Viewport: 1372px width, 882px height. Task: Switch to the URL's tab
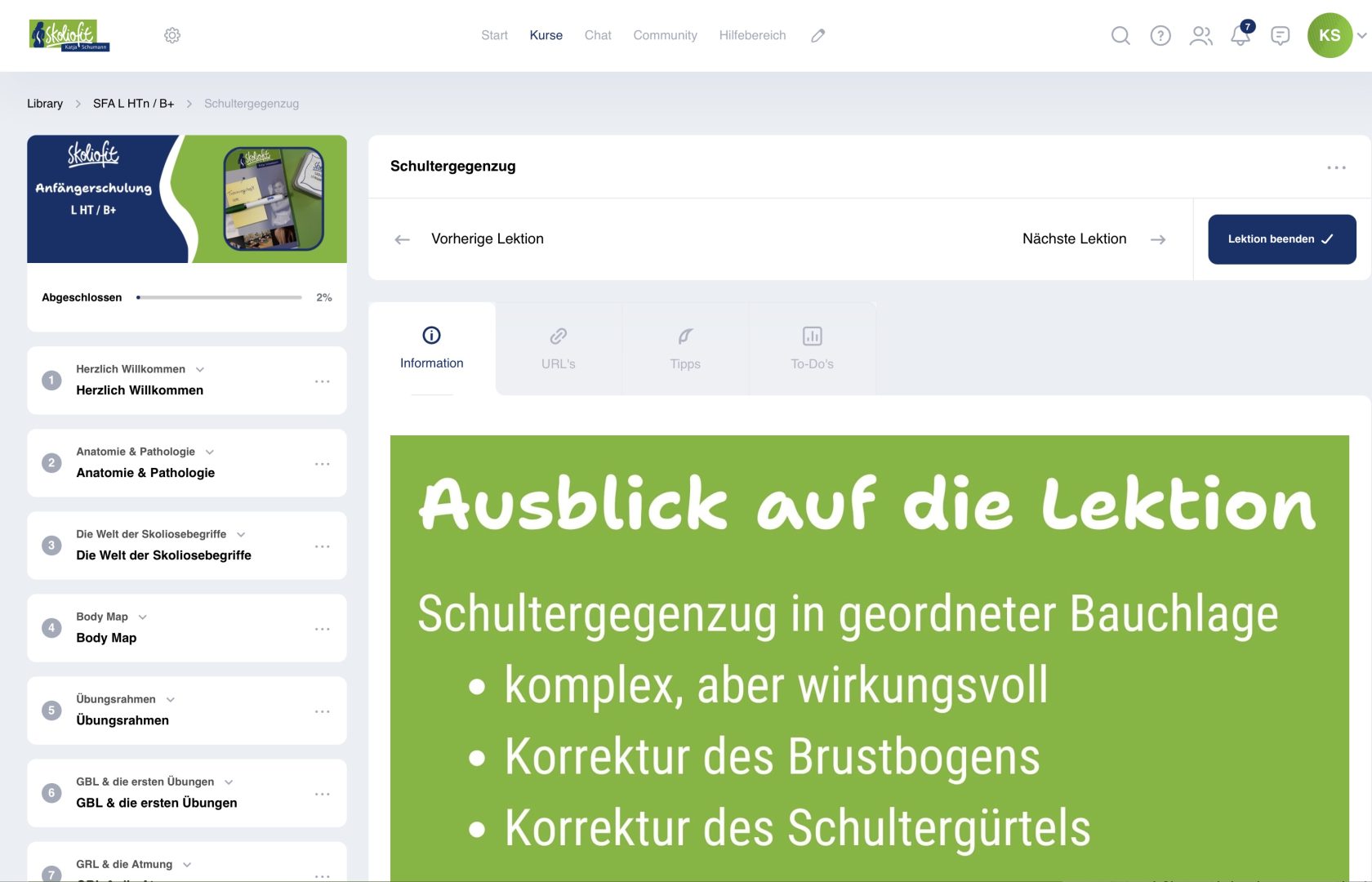558,349
